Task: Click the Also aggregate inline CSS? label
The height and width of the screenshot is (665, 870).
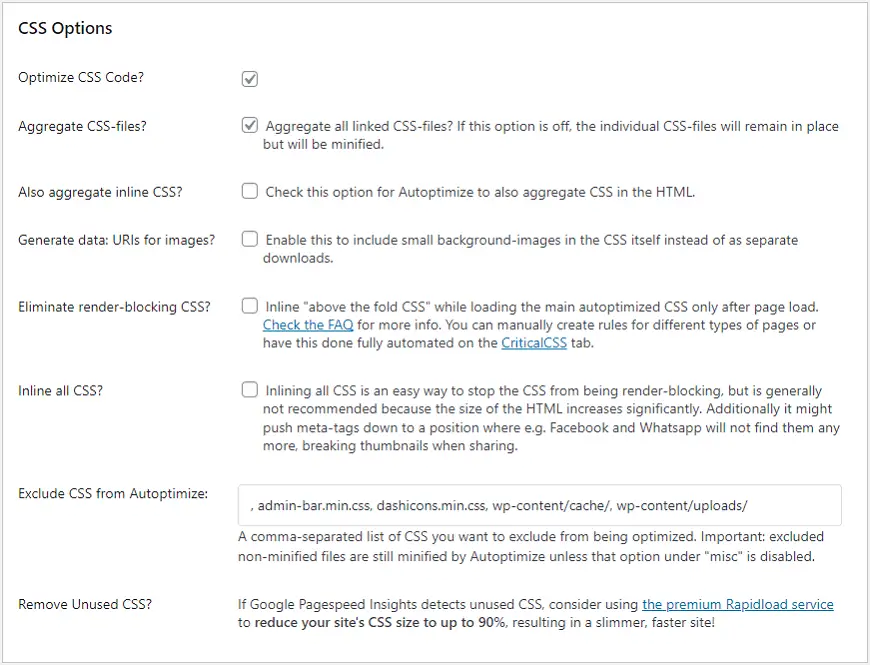Action: [100, 192]
